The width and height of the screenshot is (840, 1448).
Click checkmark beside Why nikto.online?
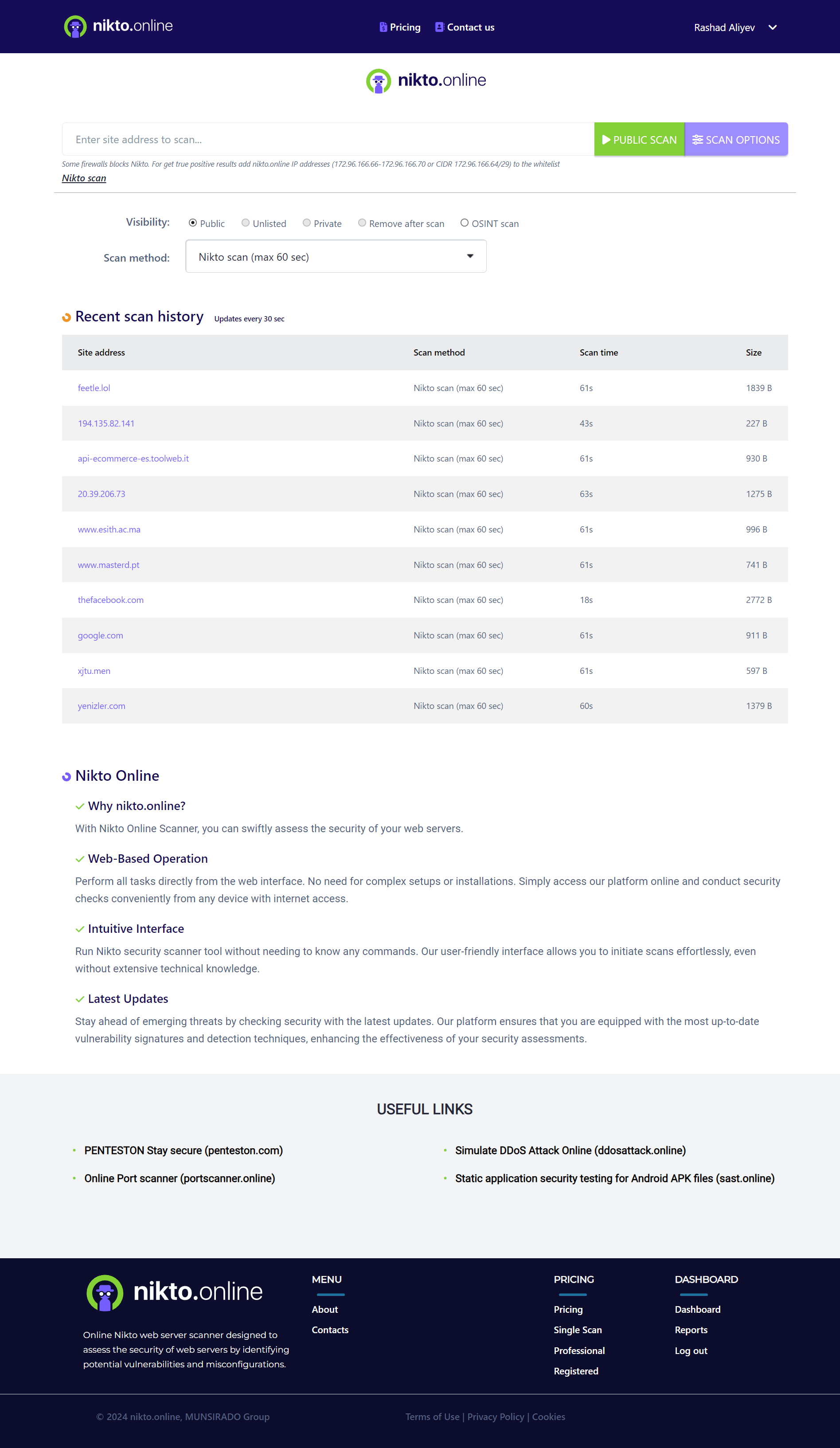[80, 806]
